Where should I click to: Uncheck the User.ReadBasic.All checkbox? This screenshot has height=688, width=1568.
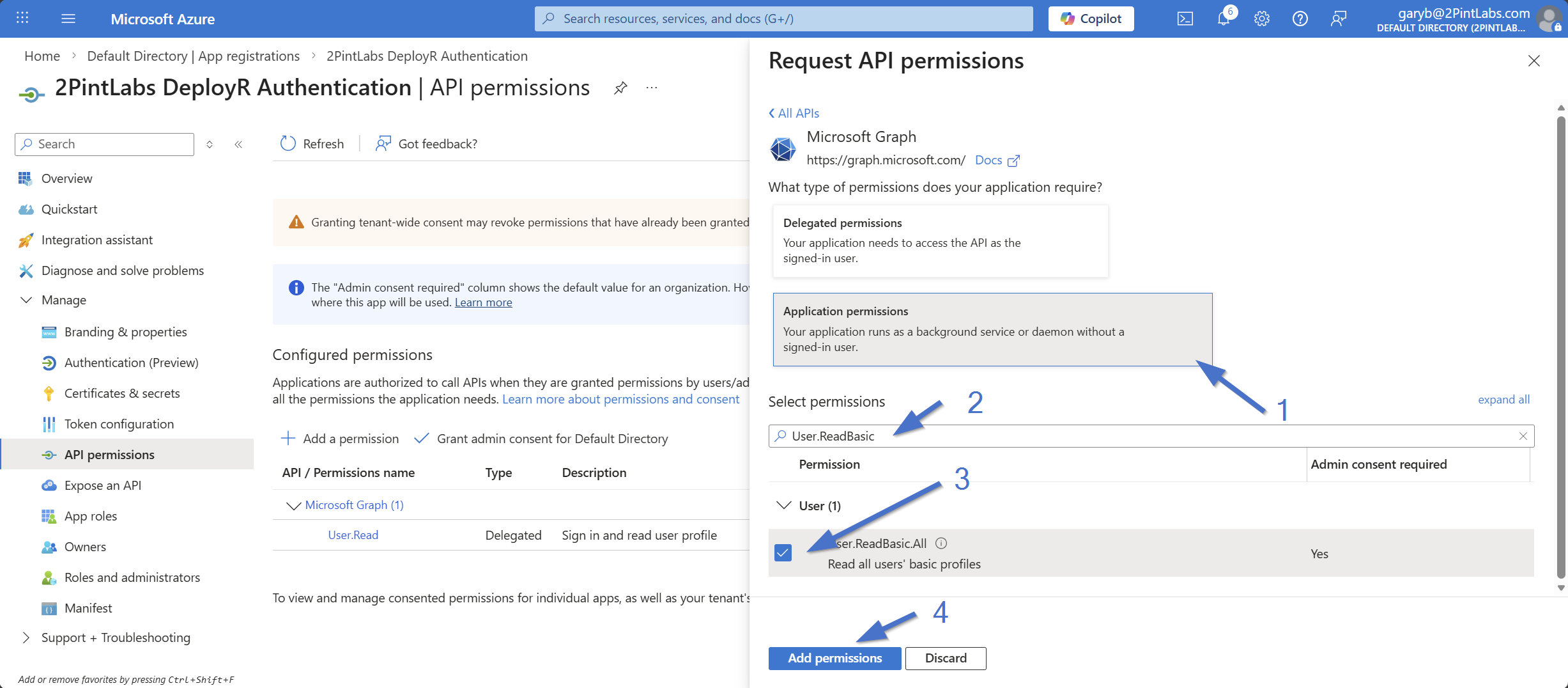(783, 552)
